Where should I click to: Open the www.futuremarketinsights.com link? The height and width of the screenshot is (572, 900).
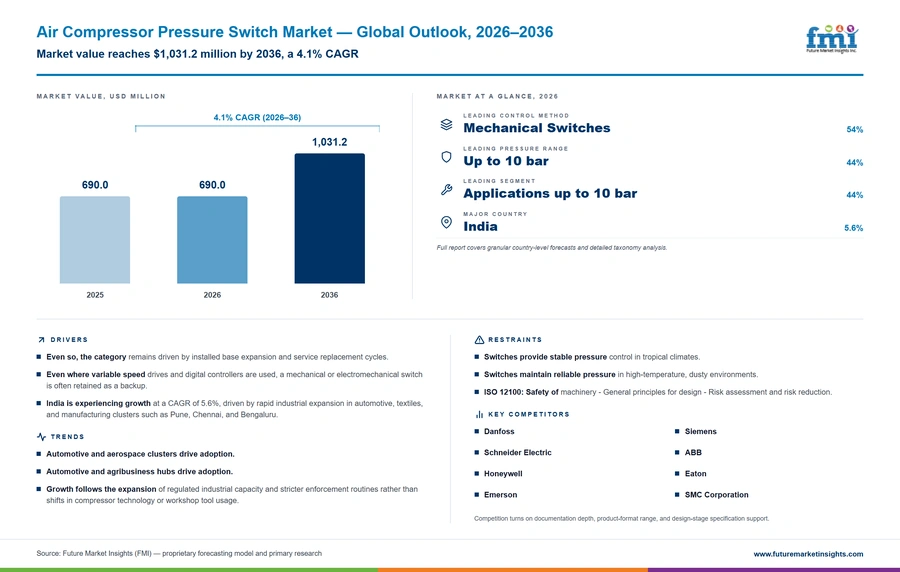click(808, 554)
